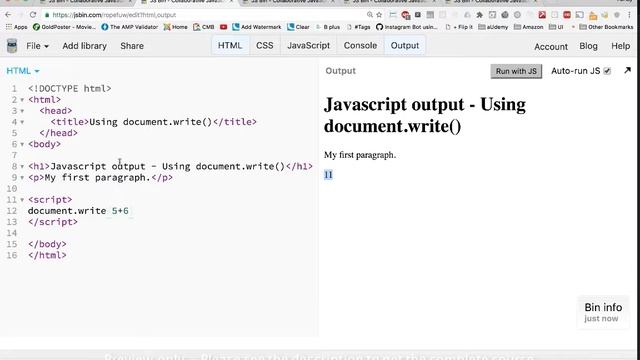Click the '5+6' expression on line 12
Image resolution: width=640 pixels, height=360 pixels.
120,211
